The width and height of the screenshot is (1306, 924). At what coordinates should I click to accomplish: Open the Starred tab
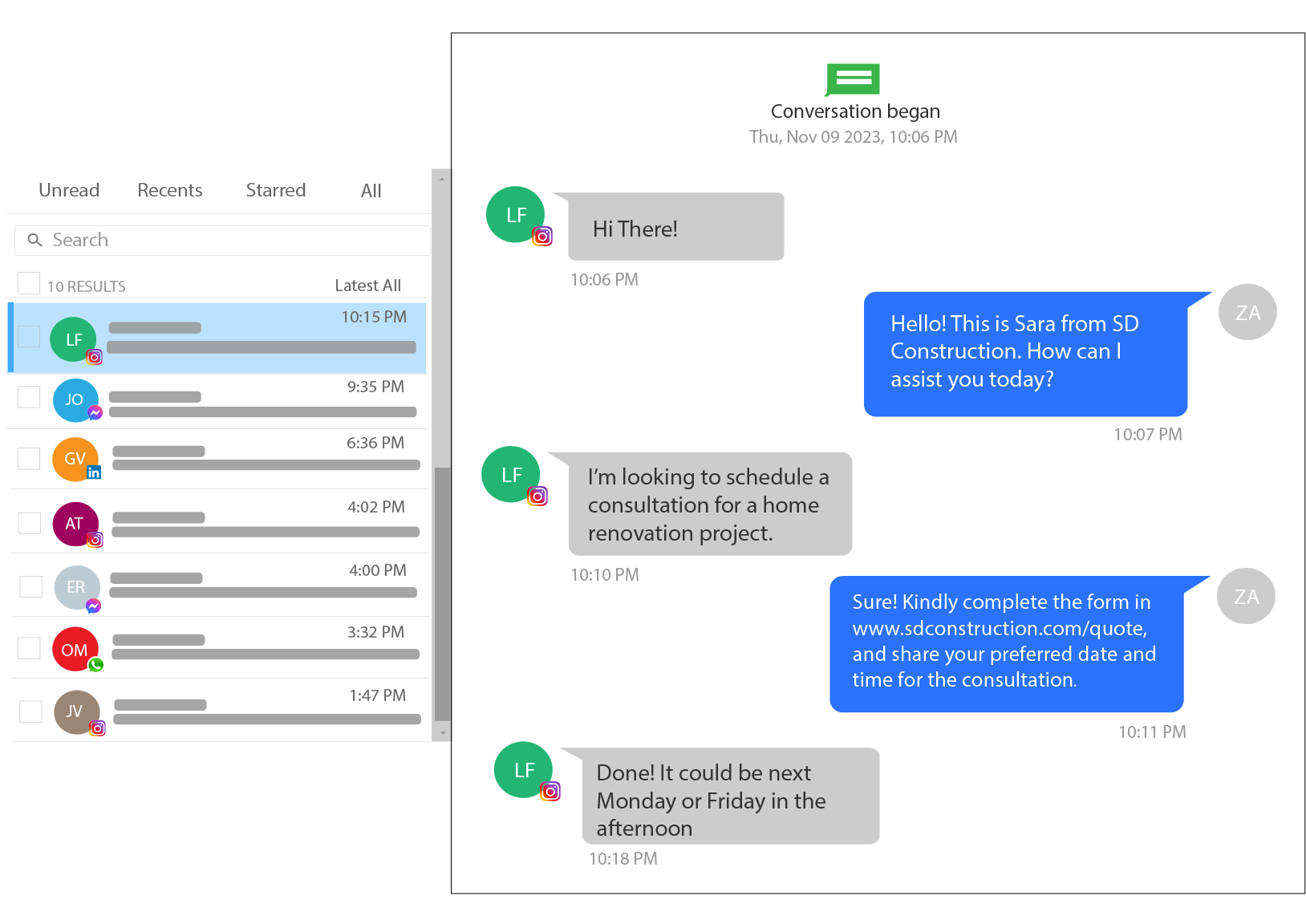(275, 190)
